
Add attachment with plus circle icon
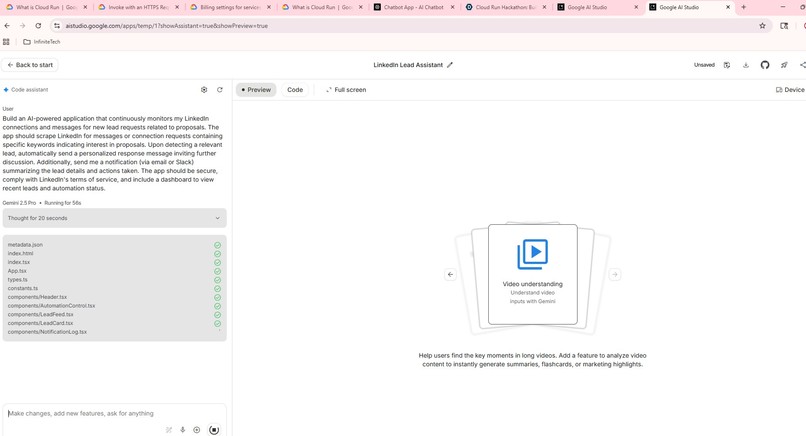click(x=197, y=430)
